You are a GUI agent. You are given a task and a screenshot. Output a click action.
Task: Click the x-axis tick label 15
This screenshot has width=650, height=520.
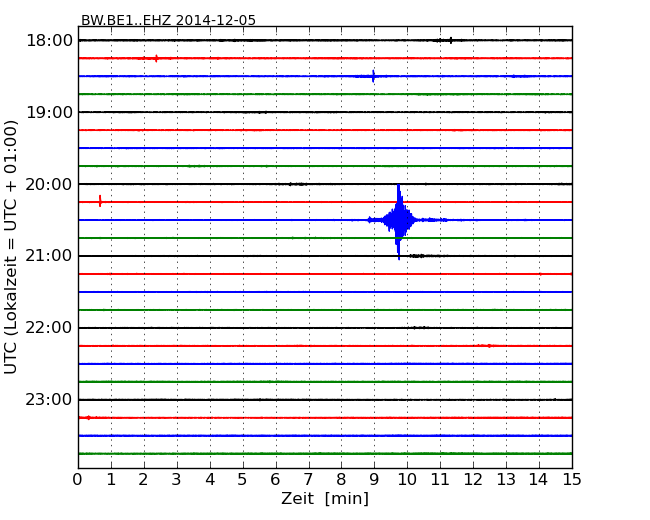click(x=572, y=480)
